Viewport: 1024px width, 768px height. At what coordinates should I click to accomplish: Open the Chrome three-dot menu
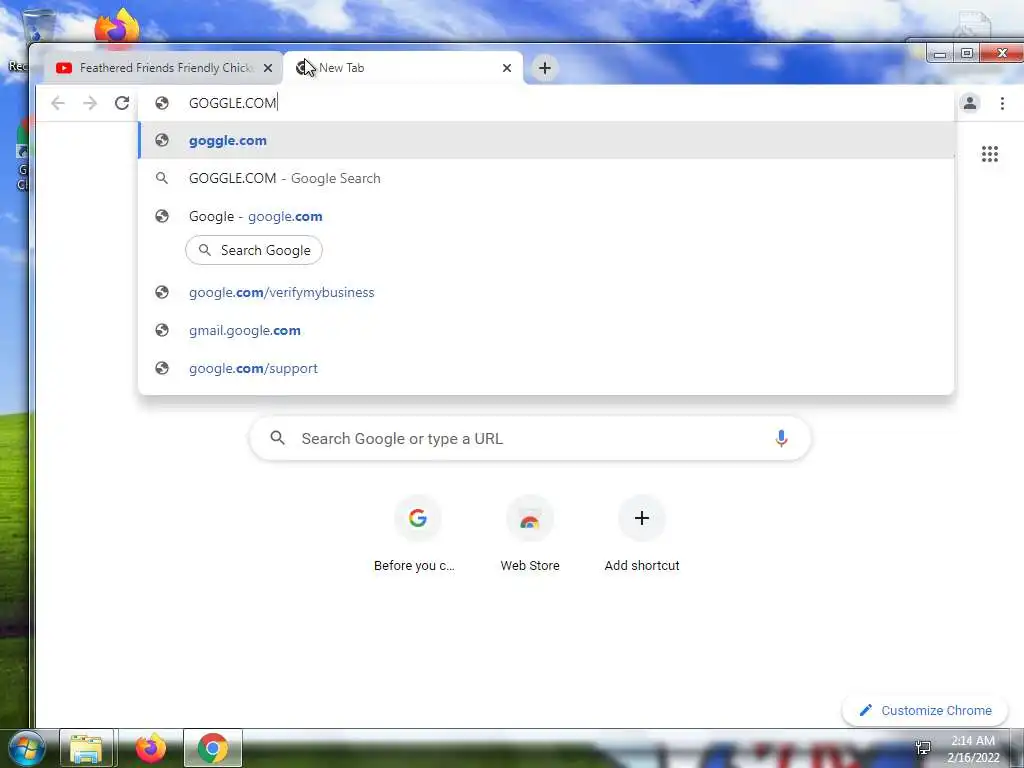(x=1002, y=103)
